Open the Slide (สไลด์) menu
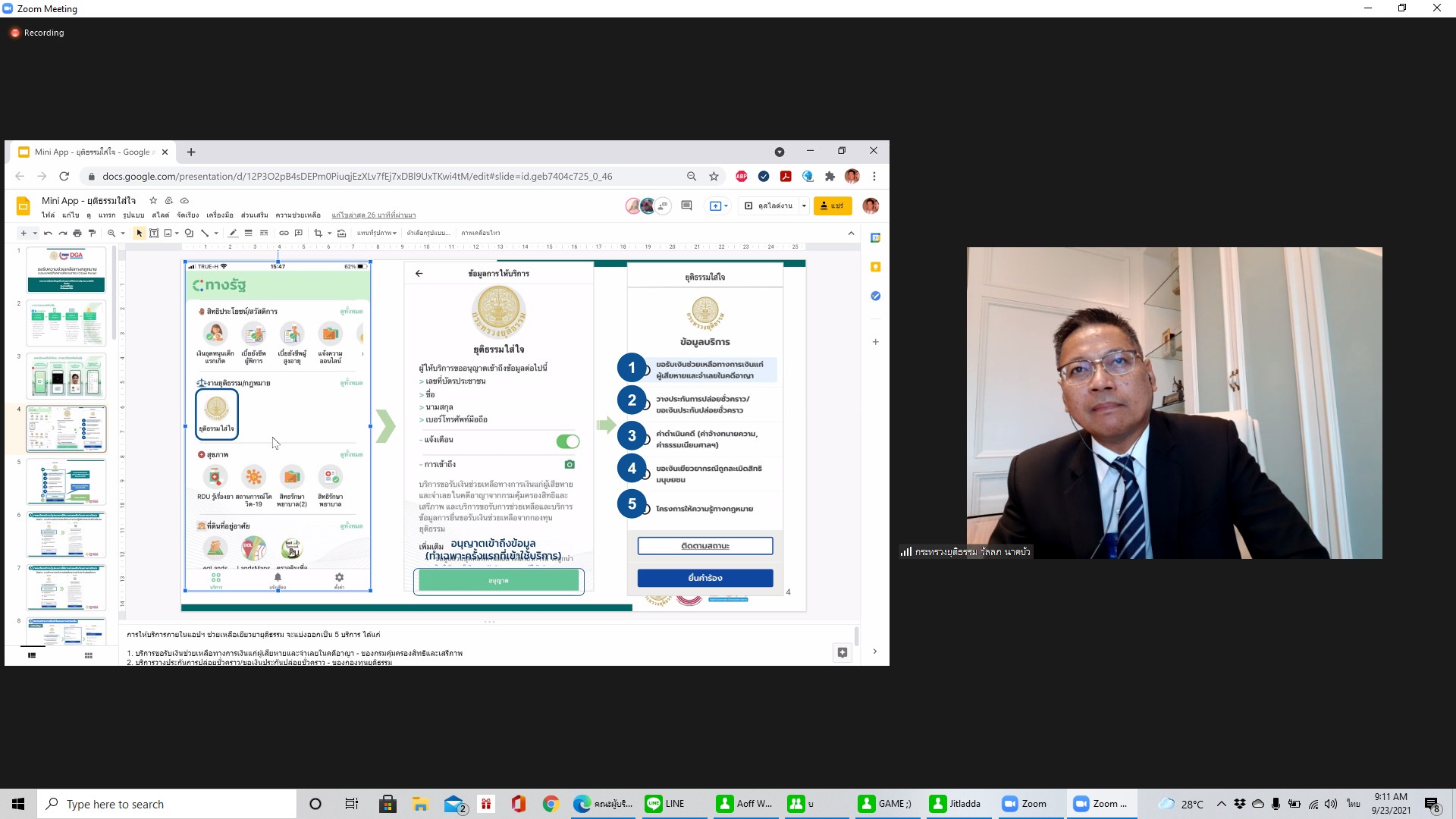The height and width of the screenshot is (819, 1456). (160, 215)
